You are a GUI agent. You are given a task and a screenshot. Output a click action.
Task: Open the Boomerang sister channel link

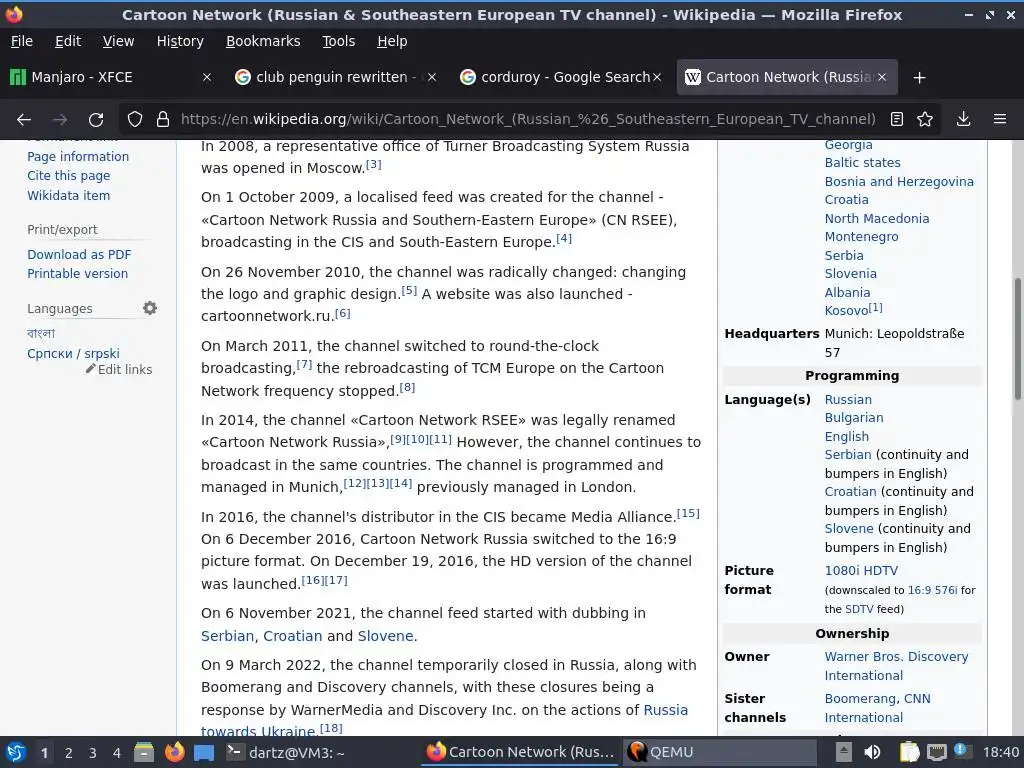(x=859, y=699)
